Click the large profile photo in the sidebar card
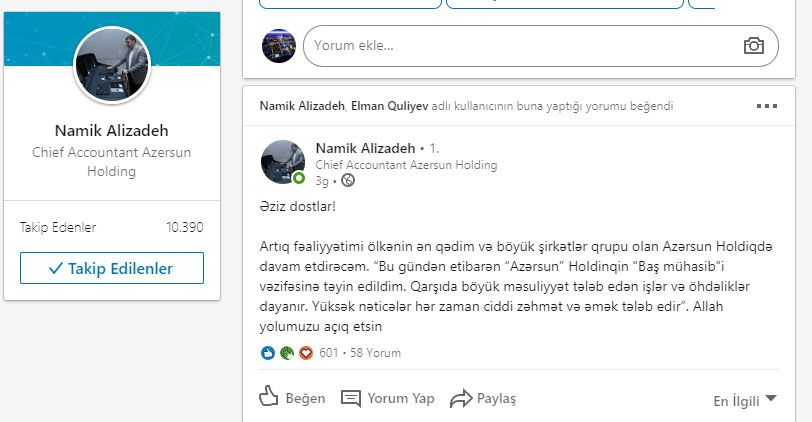The height and width of the screenshot is (422, 812). click(x=112, y=65)
